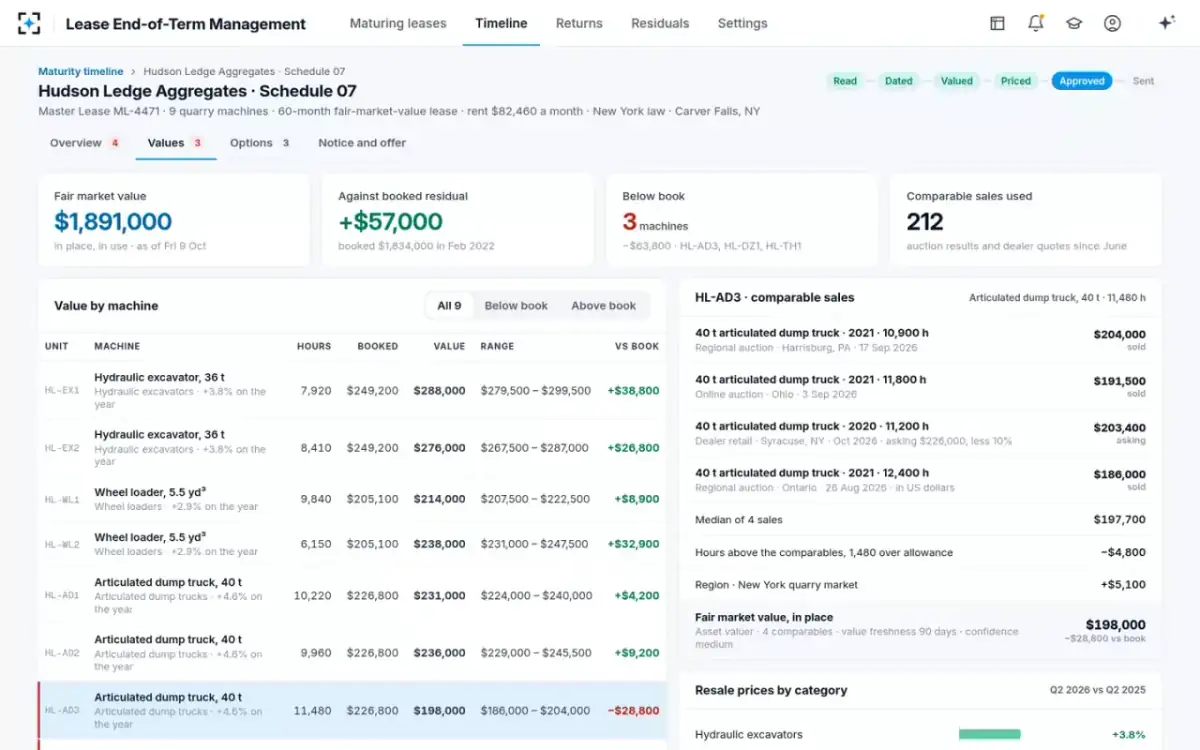This screenshot has width=1200, height=750.
Task: Sort by the BOOKED column header
Action: pos(378,346)
